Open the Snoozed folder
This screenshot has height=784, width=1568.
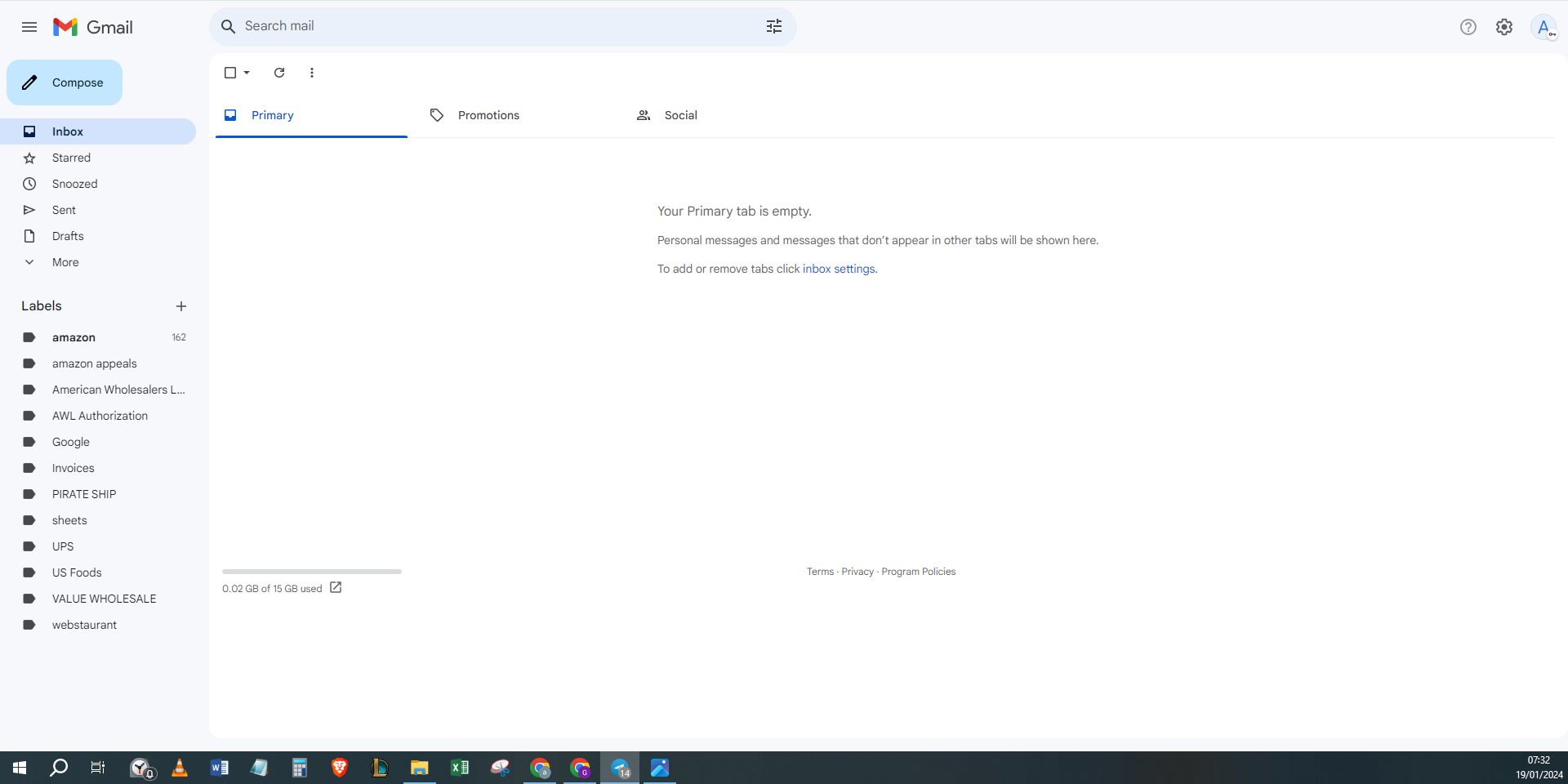[x=98, y=184]
